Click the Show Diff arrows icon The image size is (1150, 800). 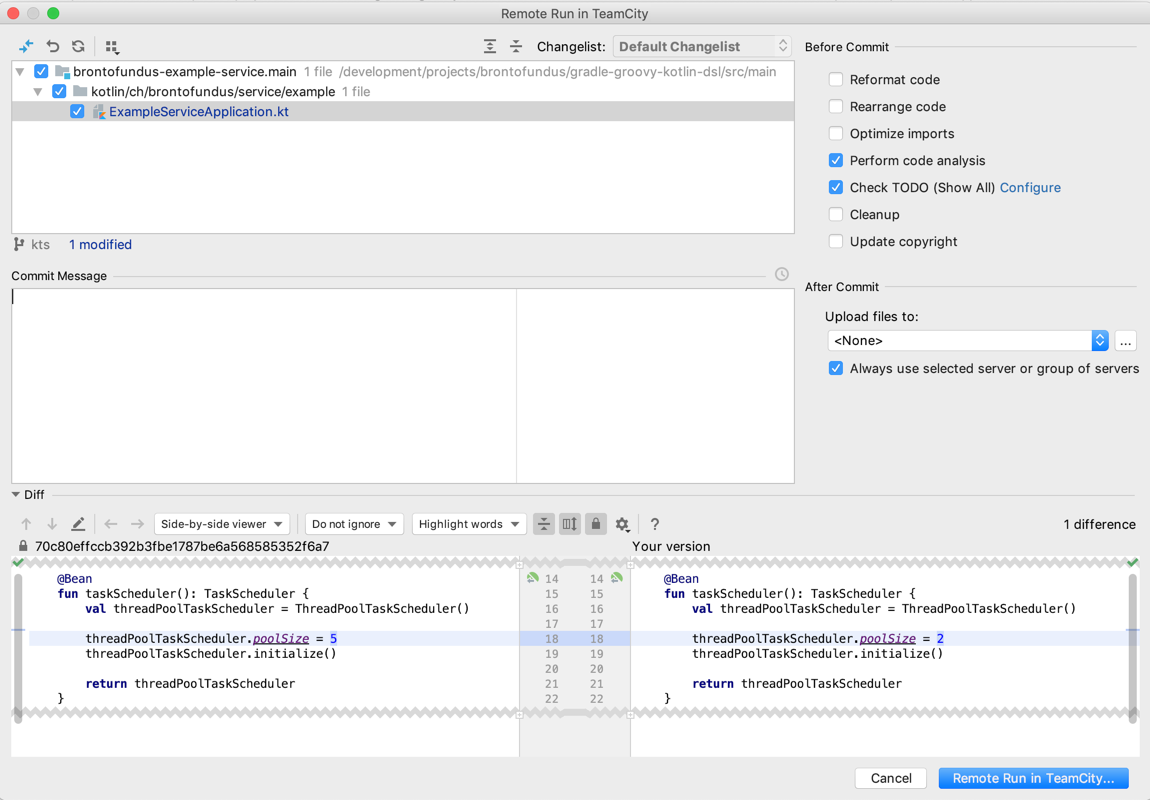[26, 46]
